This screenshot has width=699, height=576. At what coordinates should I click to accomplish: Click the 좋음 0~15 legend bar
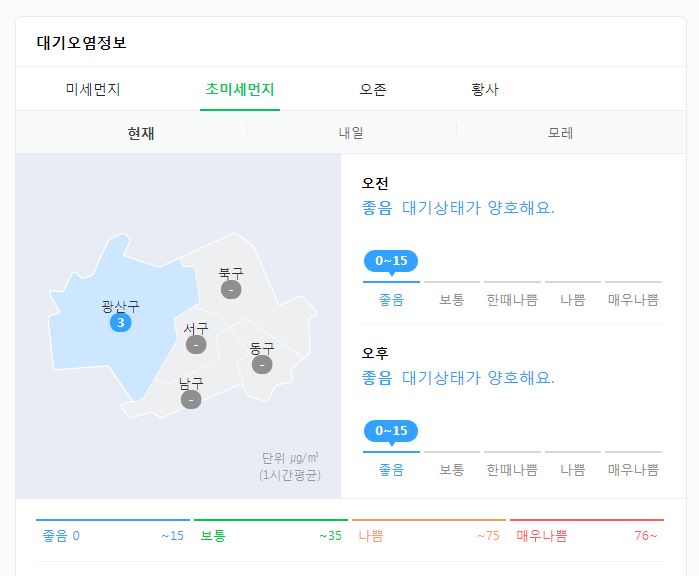[113, 531]
